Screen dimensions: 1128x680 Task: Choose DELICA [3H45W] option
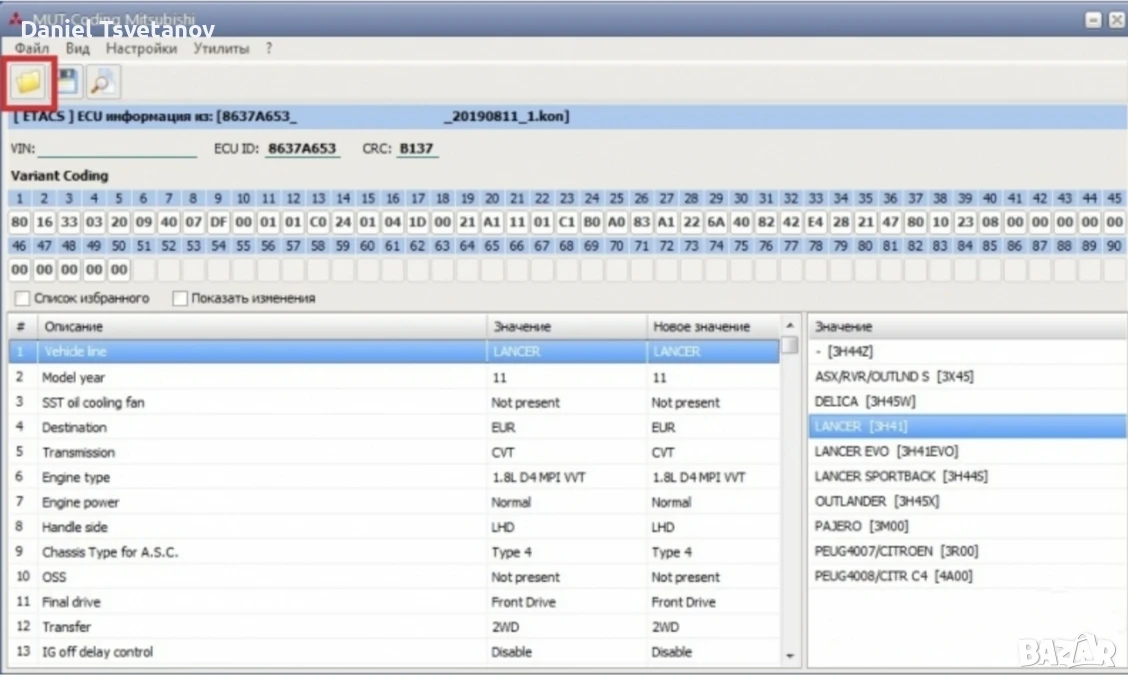pyautogui.click(x=968, y=402)
